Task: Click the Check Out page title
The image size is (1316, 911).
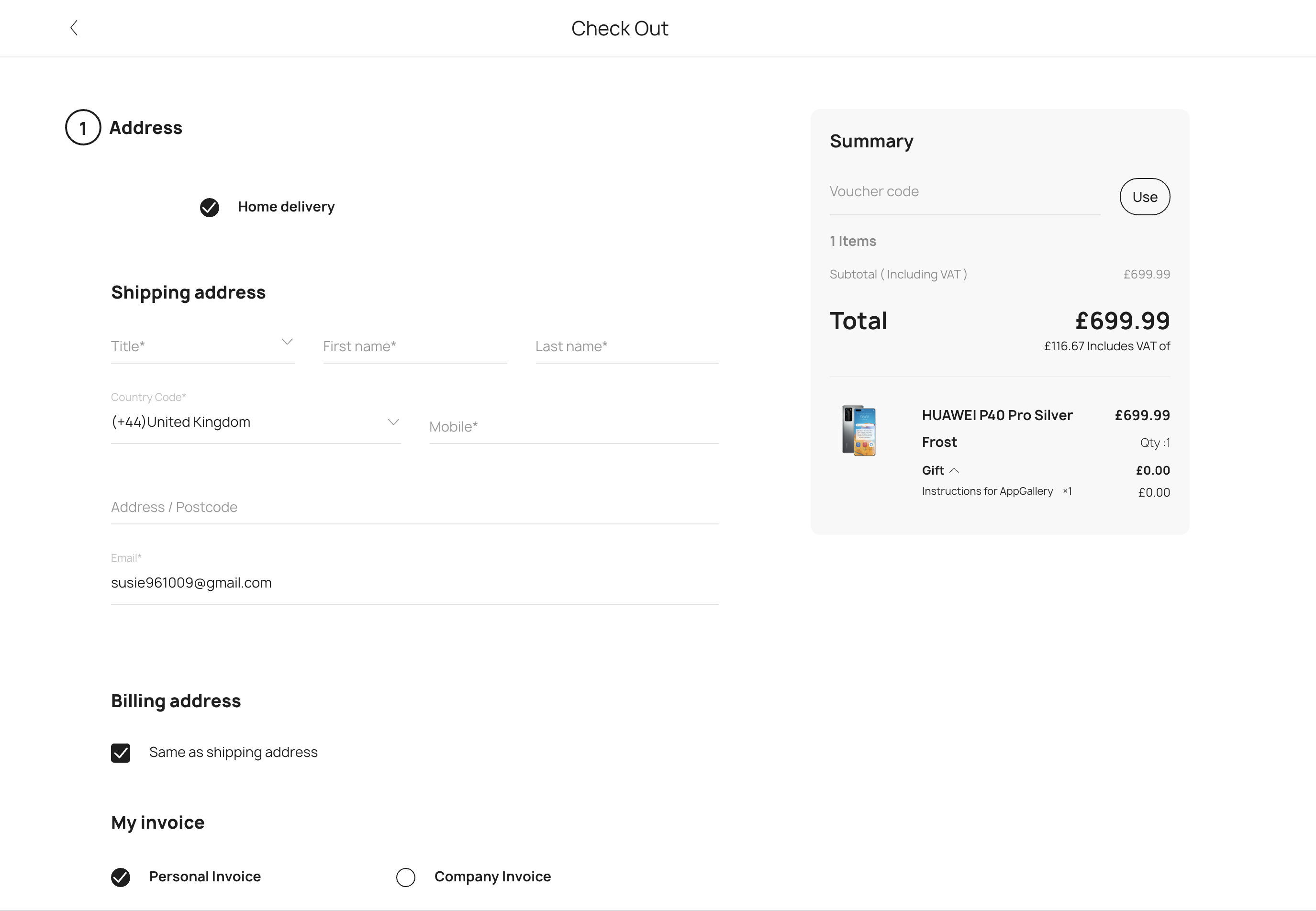Action: [619, 29]
